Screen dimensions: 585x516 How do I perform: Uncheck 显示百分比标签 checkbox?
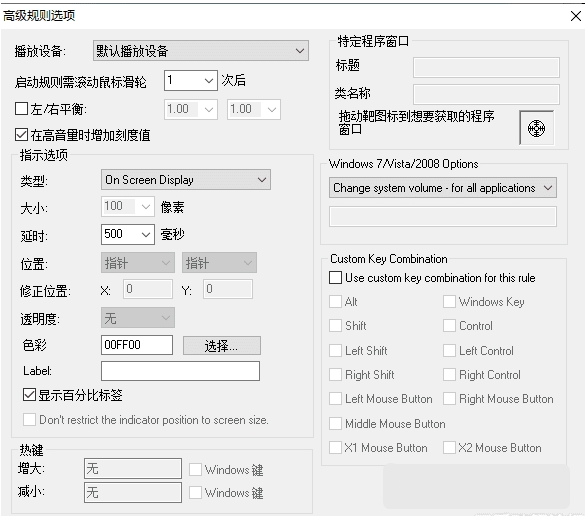point(29,395)
